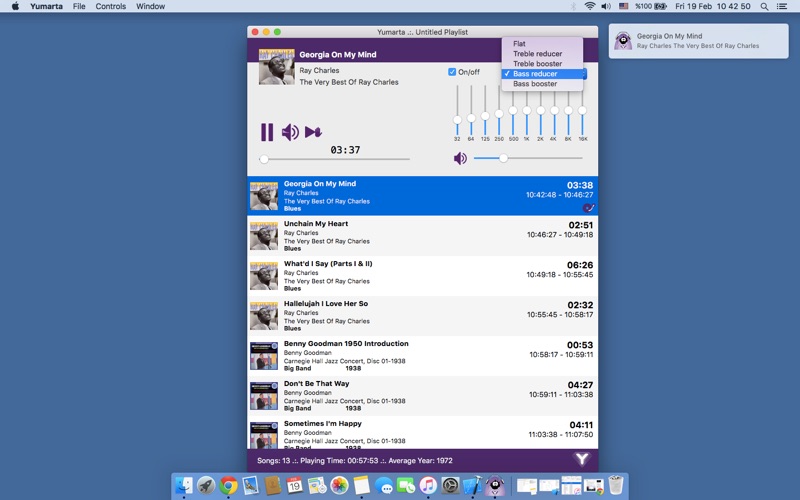The height and width of the screenshot is (500, 800).
Task: Open the Trash in the dock
Action: pos(616,485)
